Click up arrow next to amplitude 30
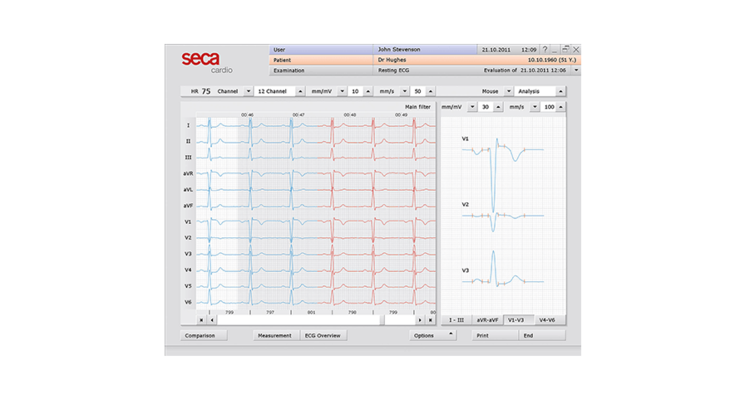The image size is (745, 399). [x=498, y=107]
